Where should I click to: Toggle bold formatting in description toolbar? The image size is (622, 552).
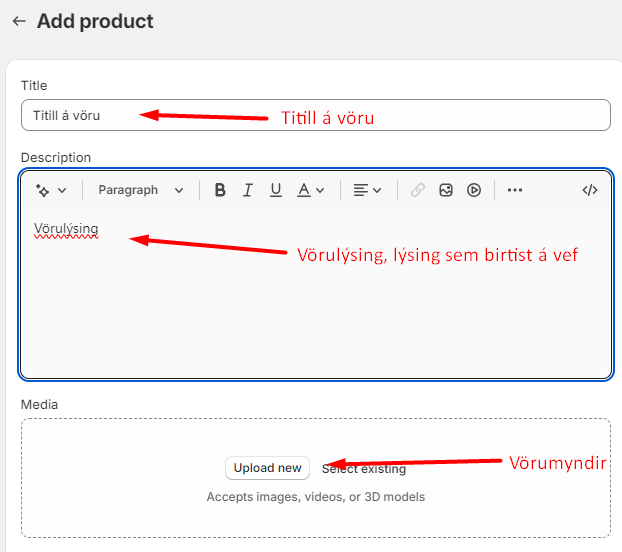(x=220, y=190)
